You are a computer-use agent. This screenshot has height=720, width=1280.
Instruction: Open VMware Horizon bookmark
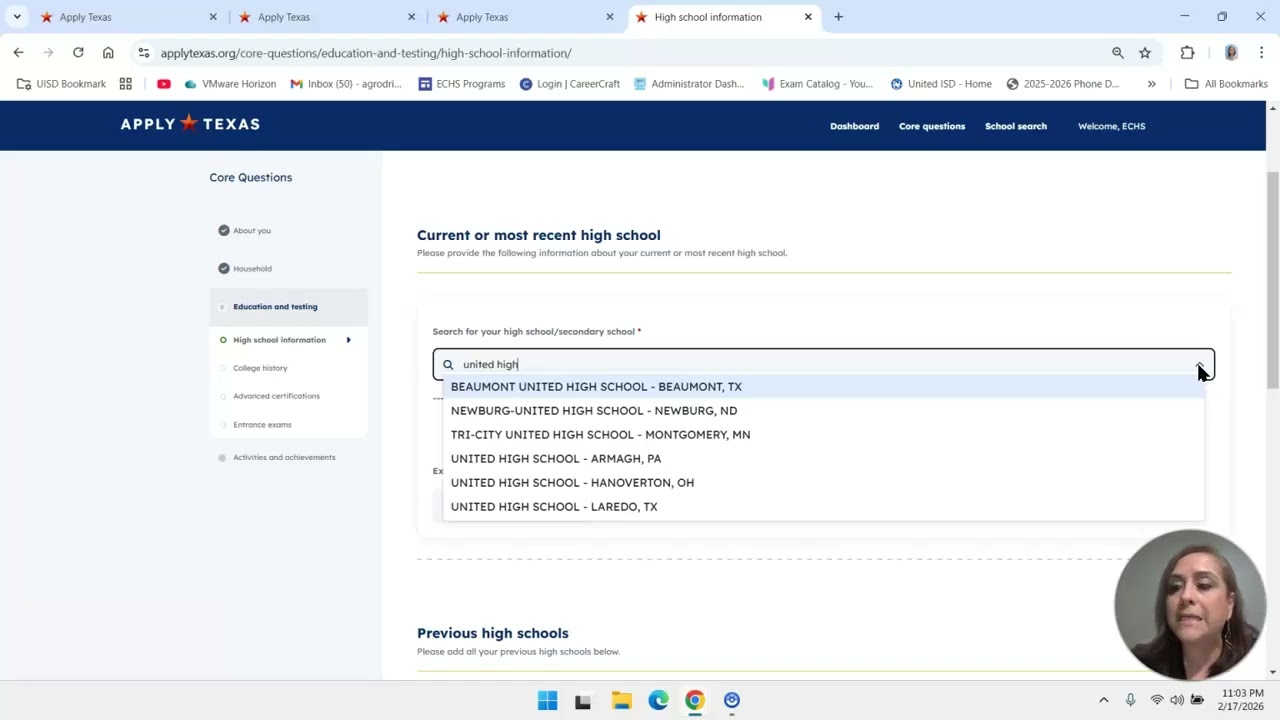[x=230, y=84]
